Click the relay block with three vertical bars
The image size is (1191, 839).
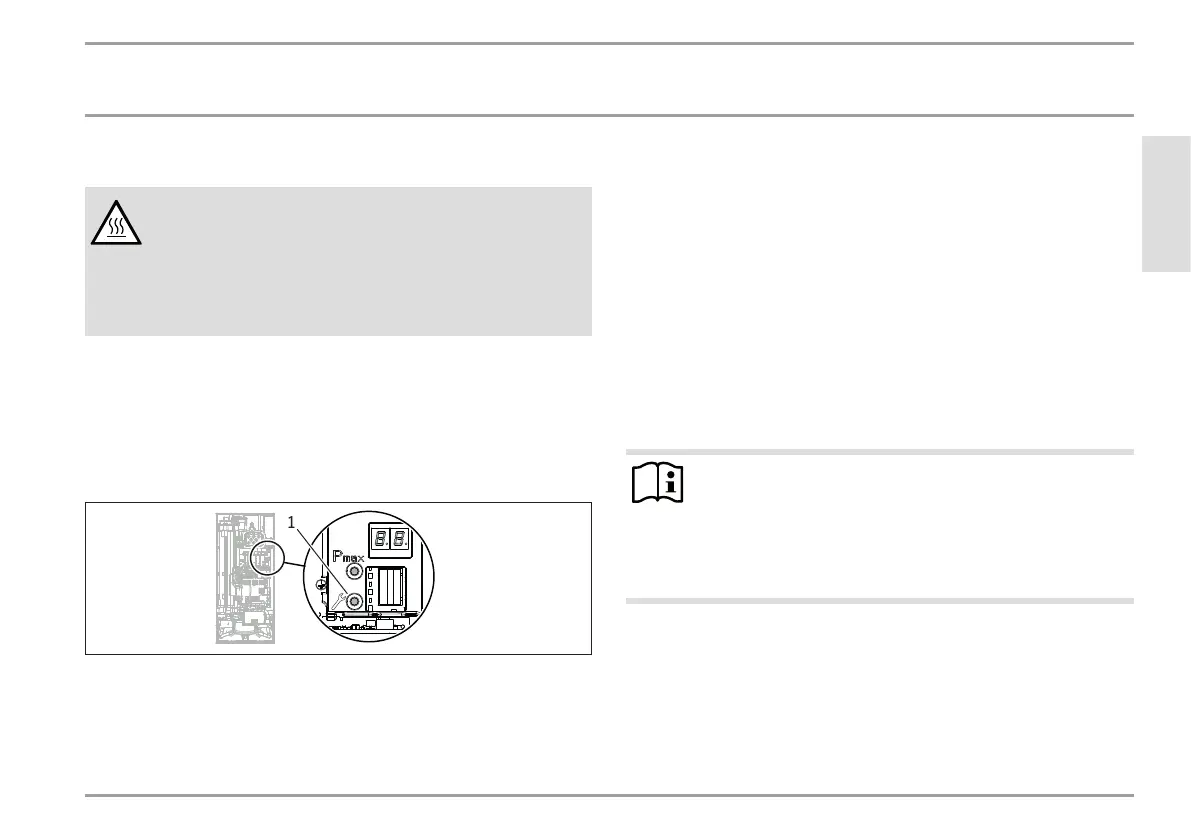pyautogui.click(x=392, y=588)
